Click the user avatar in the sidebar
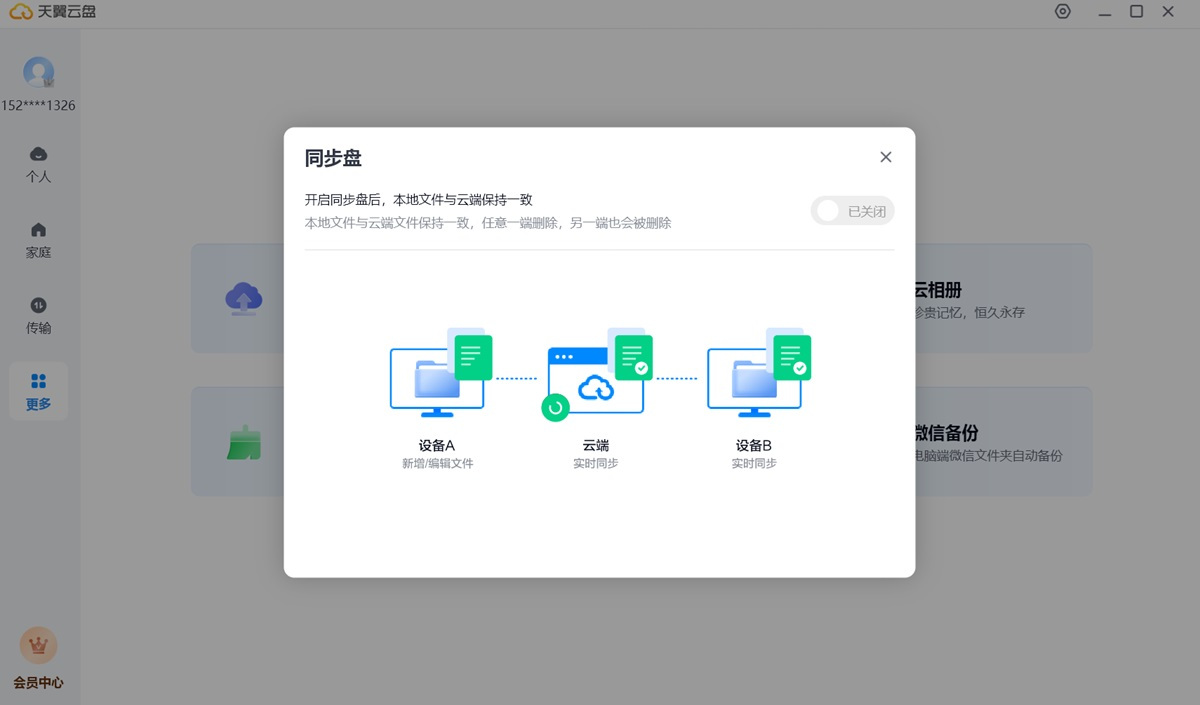 (x=38, y=72)
